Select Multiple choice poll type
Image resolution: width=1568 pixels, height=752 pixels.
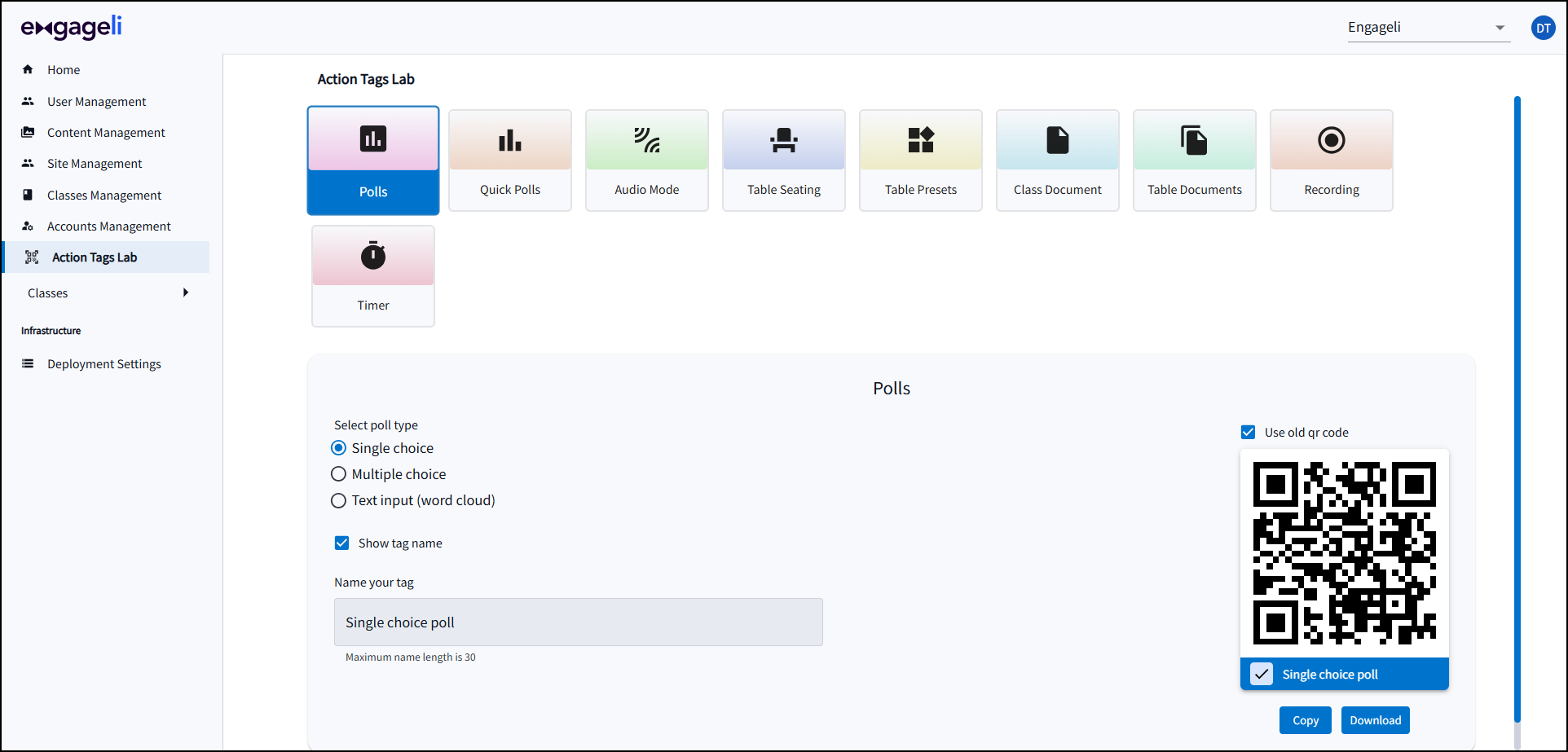coord(338,474)
